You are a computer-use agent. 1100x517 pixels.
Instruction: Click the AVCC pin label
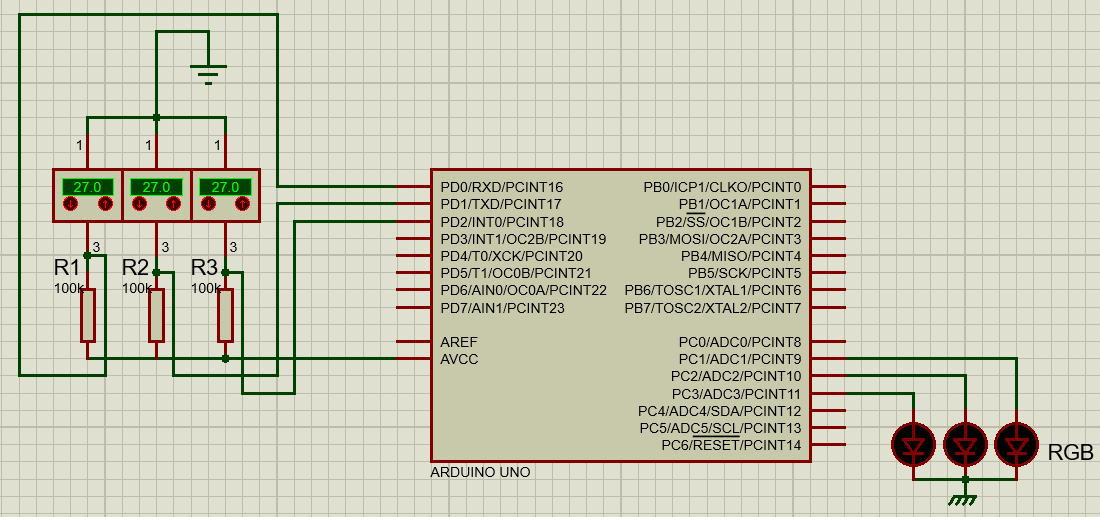click(x=459, y=359)
